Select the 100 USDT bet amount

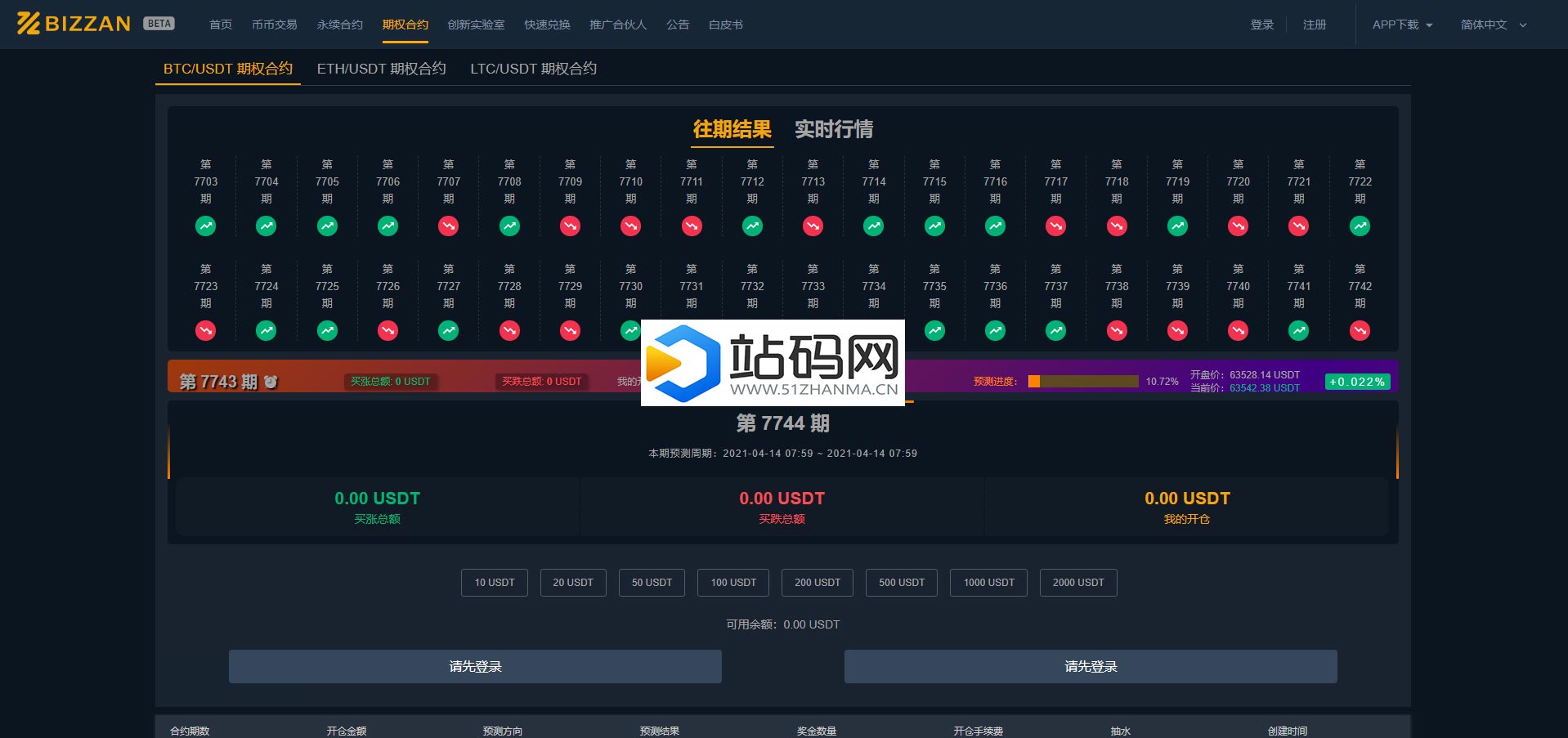click(733, 583)
